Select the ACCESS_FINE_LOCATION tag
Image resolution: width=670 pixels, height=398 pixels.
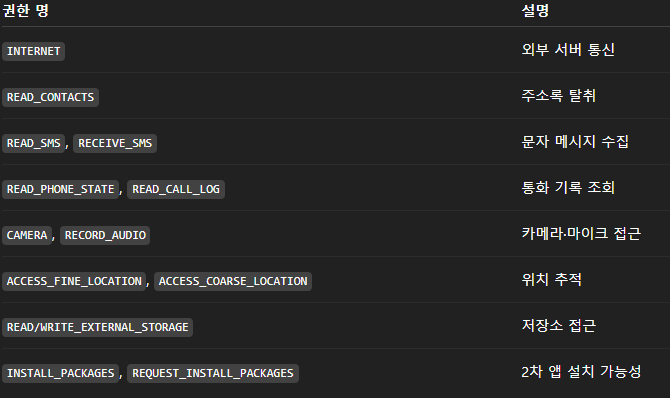point(74,281)
